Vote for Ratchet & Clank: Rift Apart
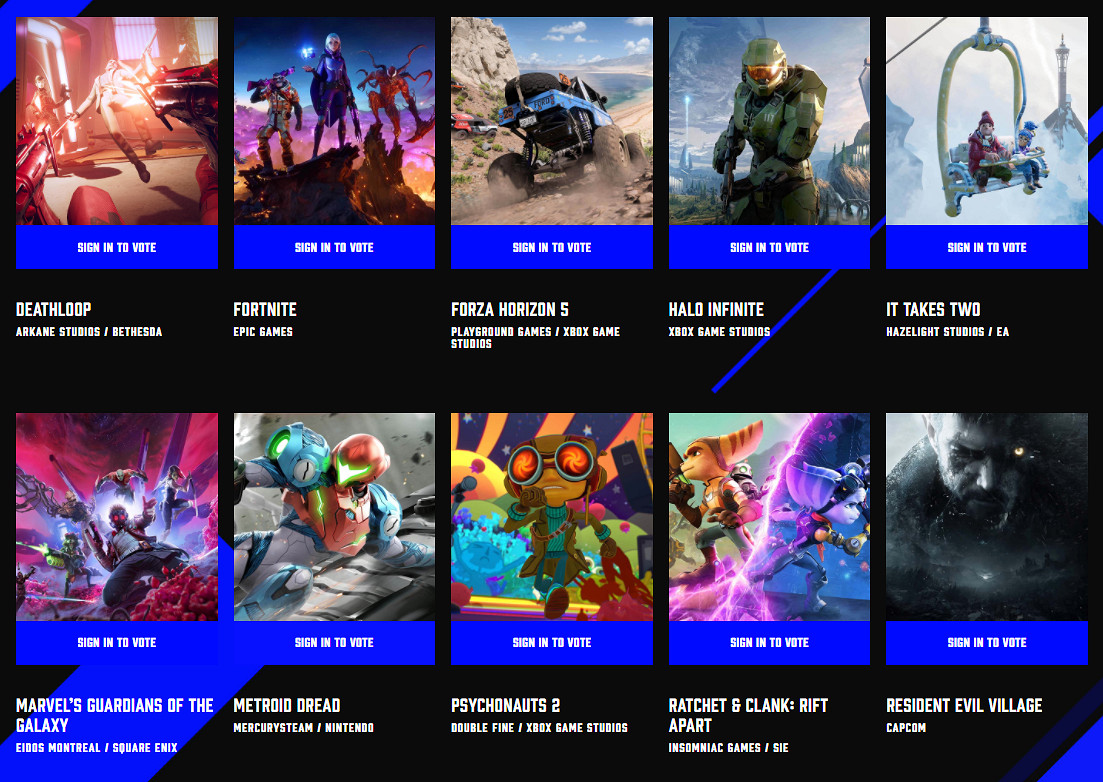 770,642
